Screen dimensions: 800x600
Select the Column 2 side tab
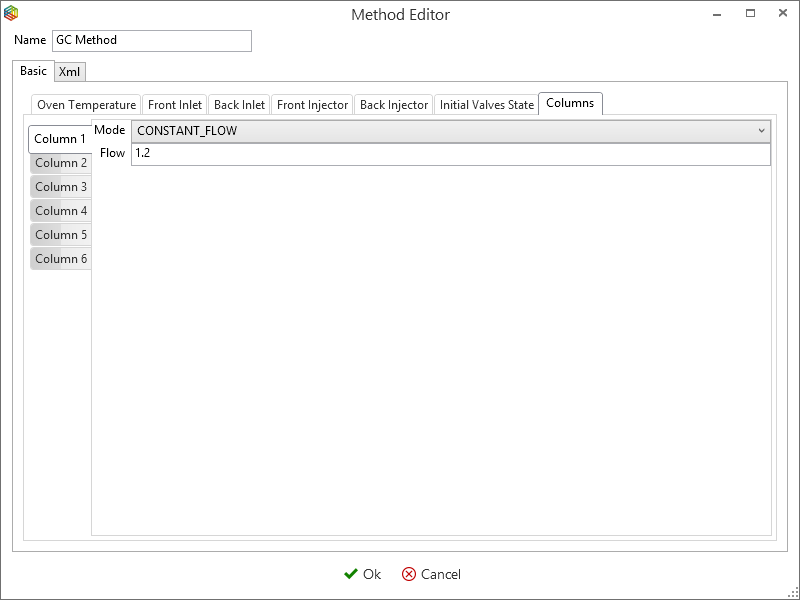[61, 163]
